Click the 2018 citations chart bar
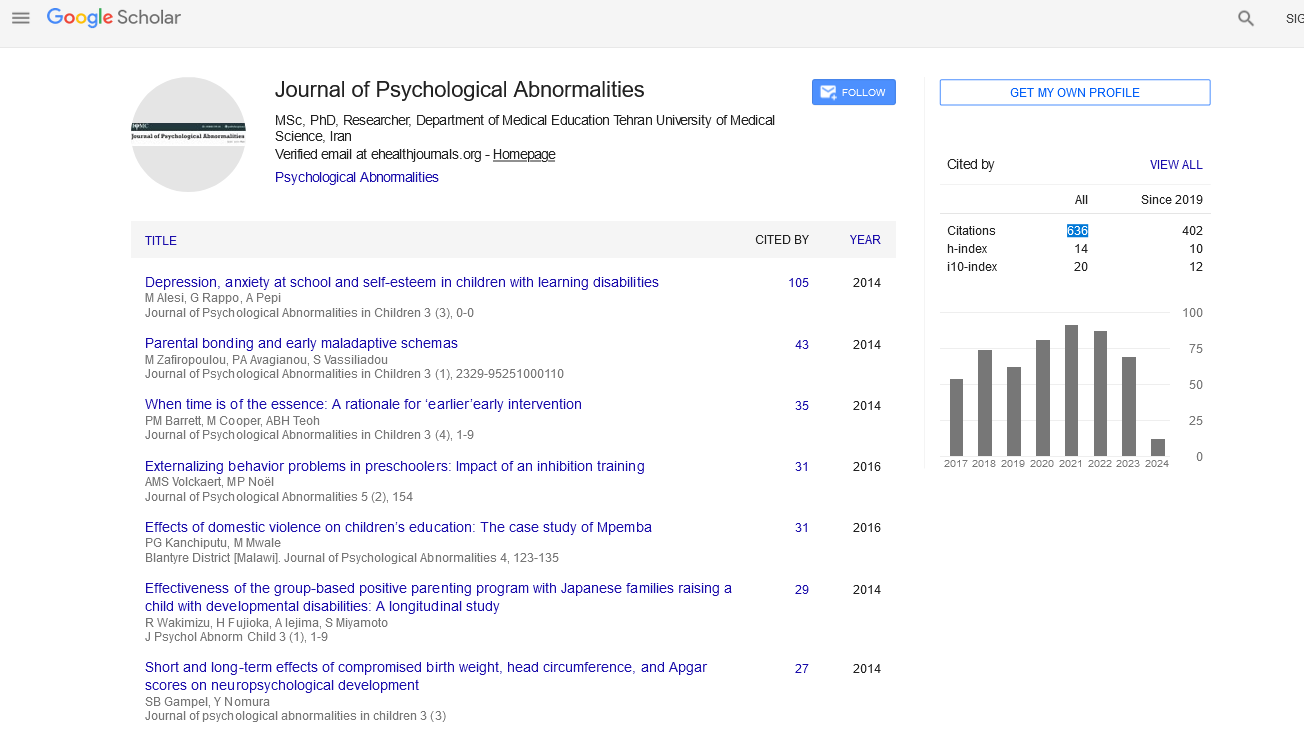 [x=985, y=403]
